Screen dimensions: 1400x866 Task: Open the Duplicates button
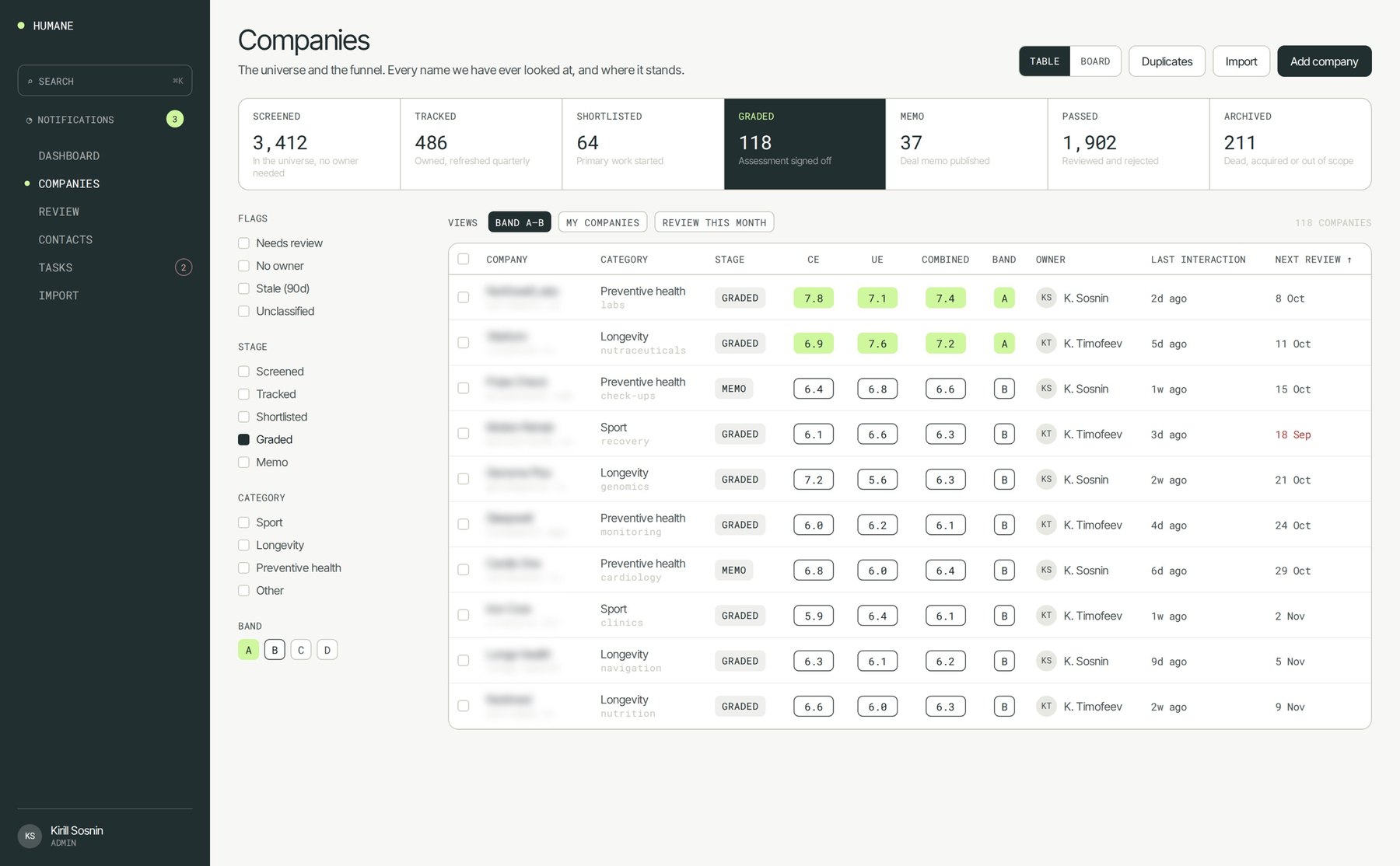1167,61
